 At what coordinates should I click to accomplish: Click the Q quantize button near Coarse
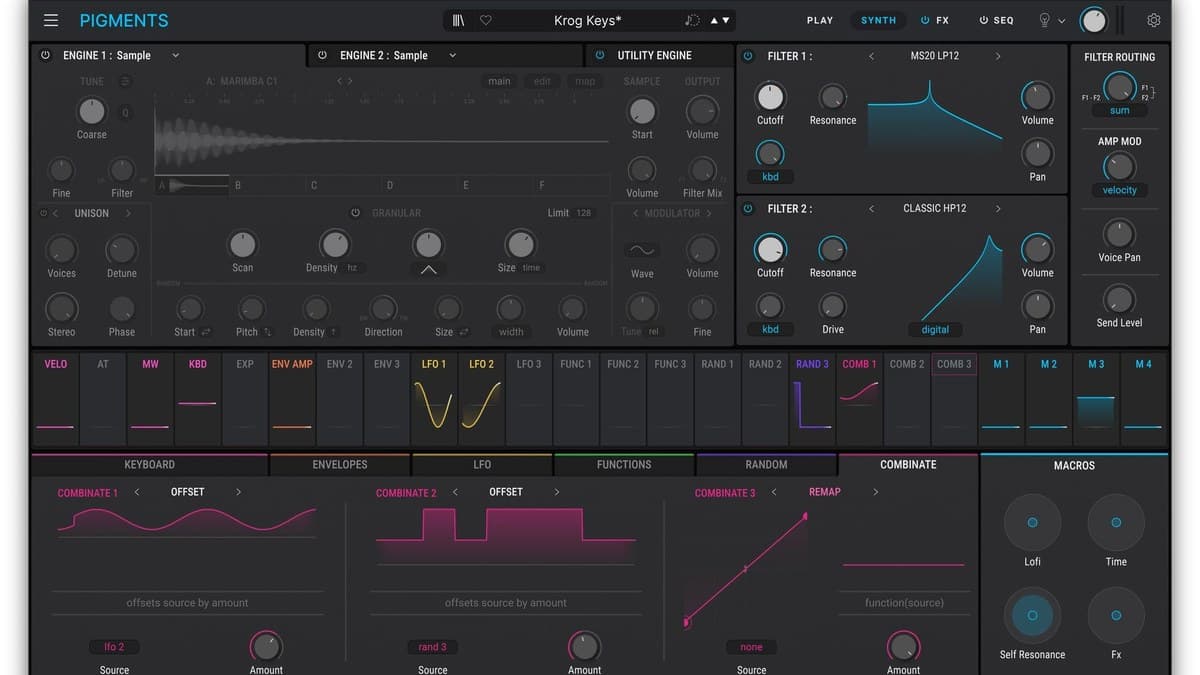(125, 113)
